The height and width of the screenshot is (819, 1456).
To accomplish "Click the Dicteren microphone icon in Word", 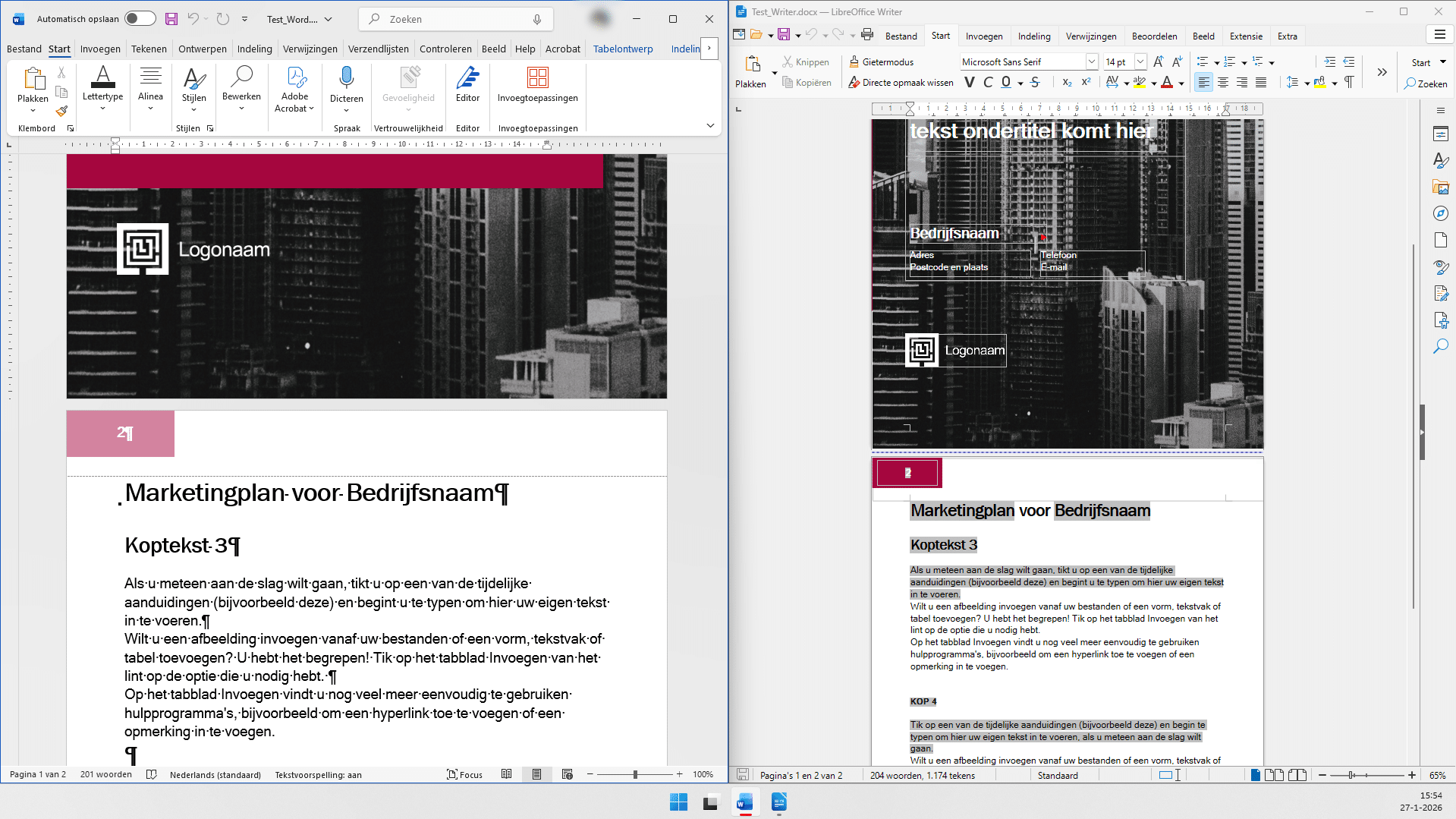I will coord(346,77).
